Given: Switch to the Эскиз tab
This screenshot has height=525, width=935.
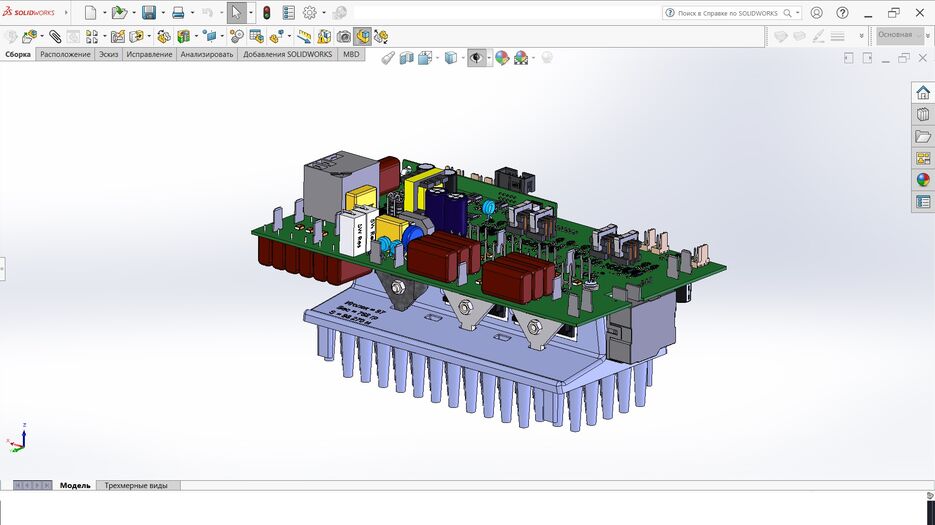Looking at the screenshot, I should [109, 55].
